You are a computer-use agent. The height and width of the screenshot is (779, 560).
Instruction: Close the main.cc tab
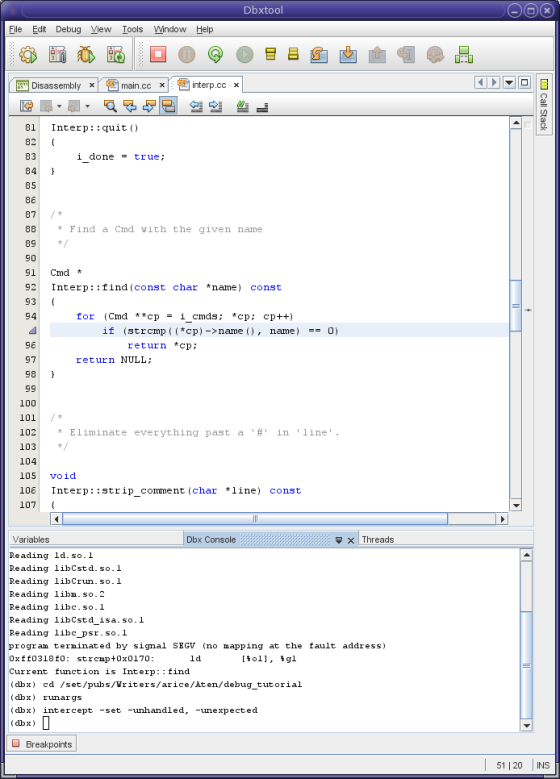click(x=162, y=85)
